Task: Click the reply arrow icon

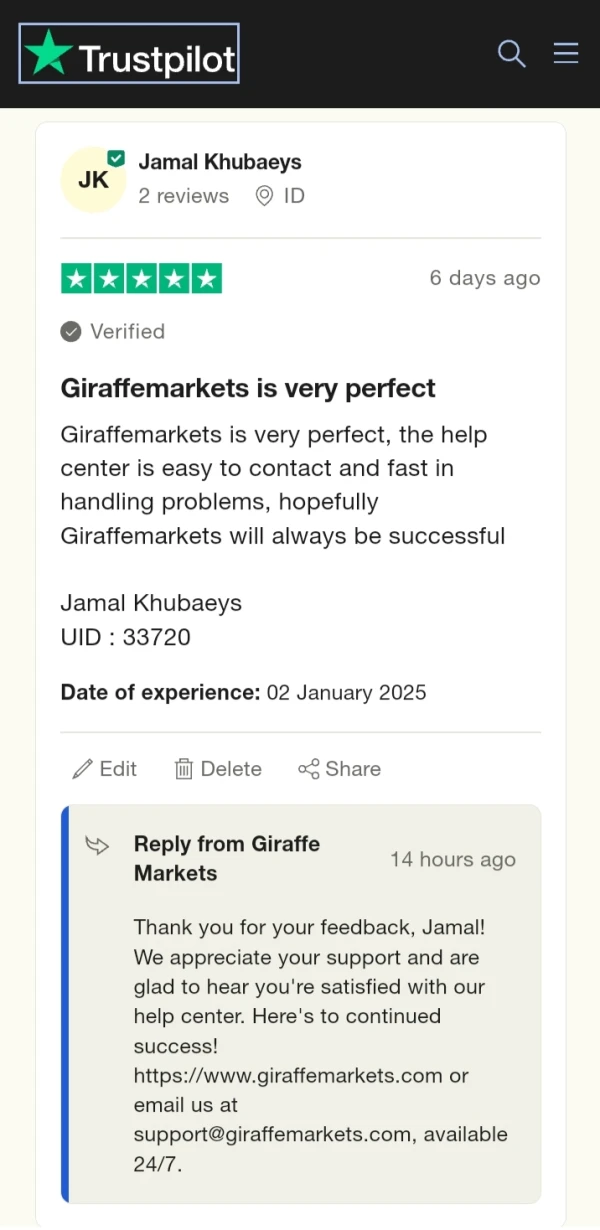Action: point(97,846)
